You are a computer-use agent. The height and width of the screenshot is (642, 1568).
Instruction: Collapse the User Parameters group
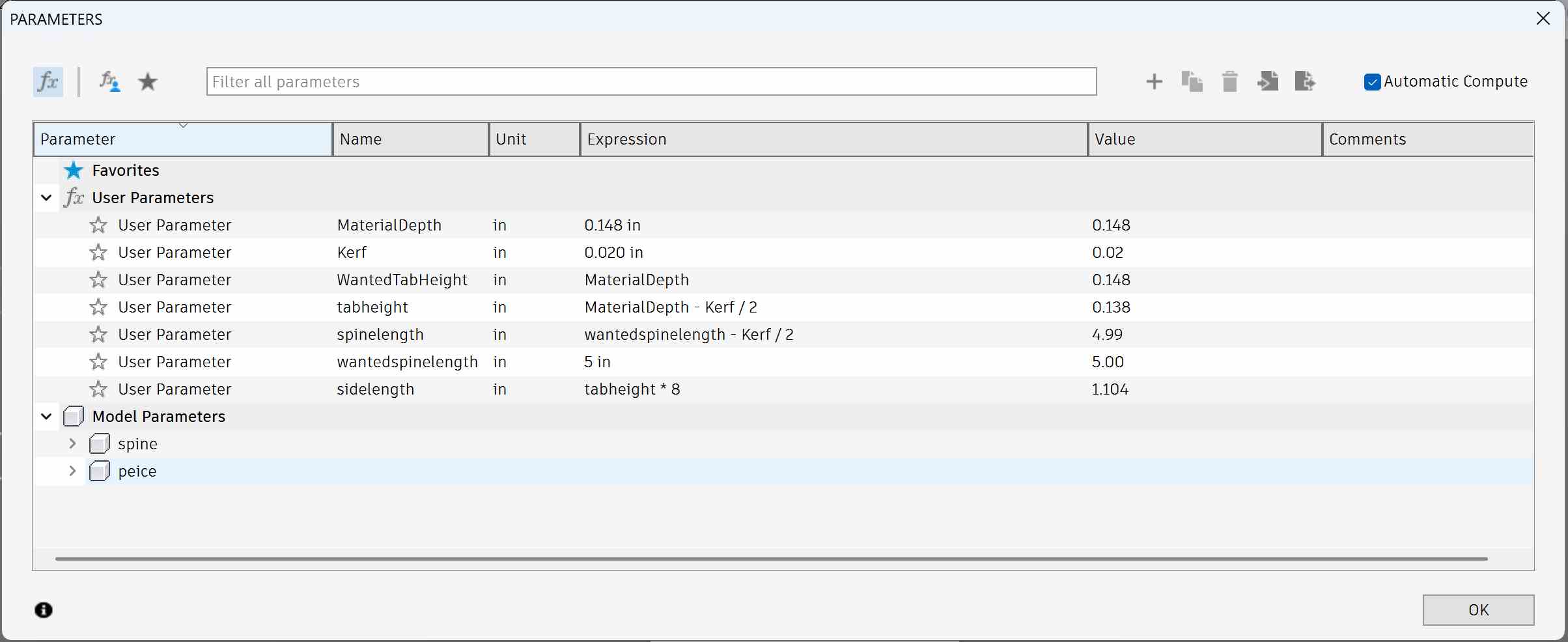point(46,198)
